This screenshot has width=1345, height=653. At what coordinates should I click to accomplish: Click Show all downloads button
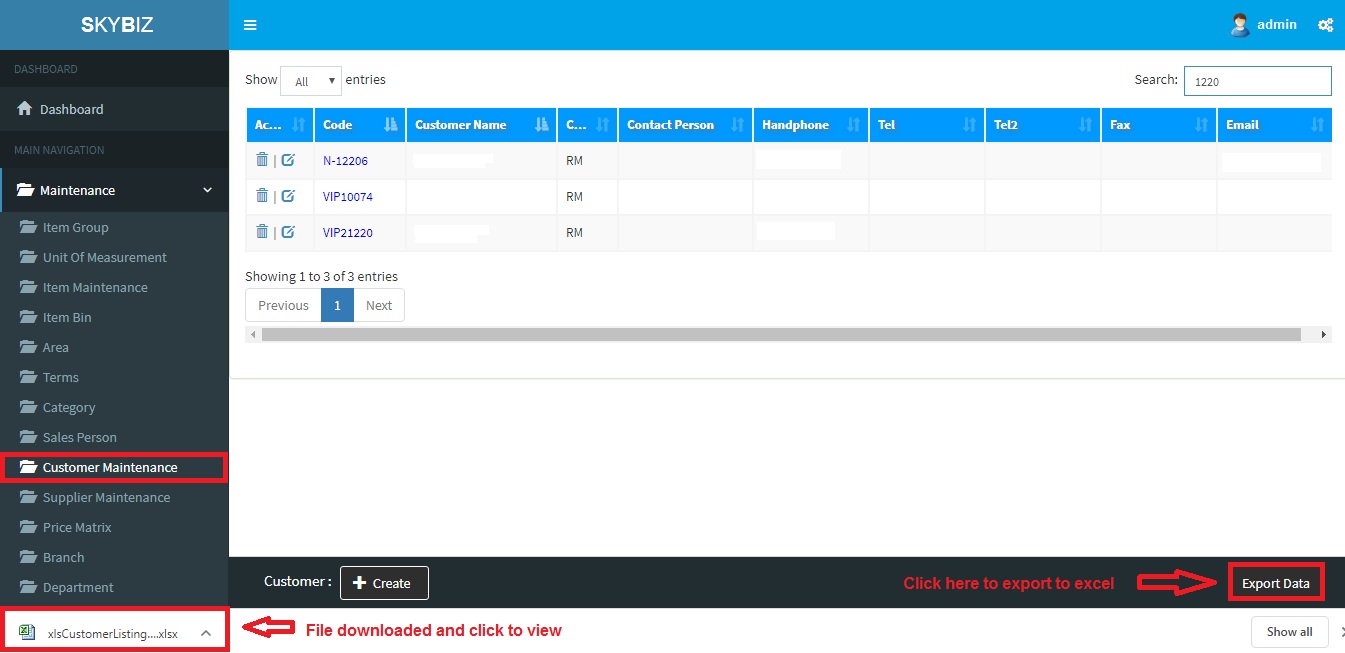point(1289,632)
